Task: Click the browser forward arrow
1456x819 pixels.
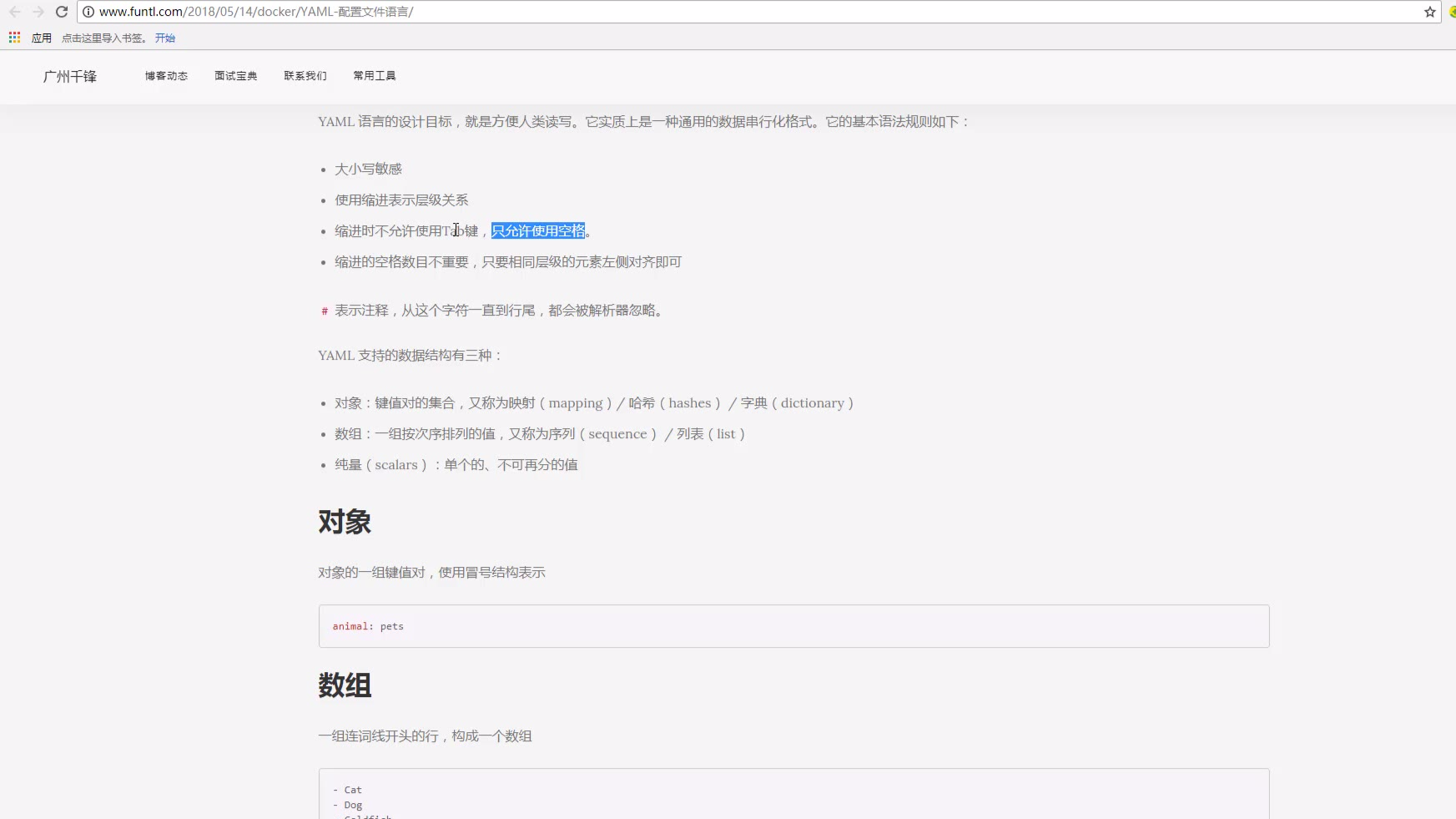Action: [x=38, y=12]
